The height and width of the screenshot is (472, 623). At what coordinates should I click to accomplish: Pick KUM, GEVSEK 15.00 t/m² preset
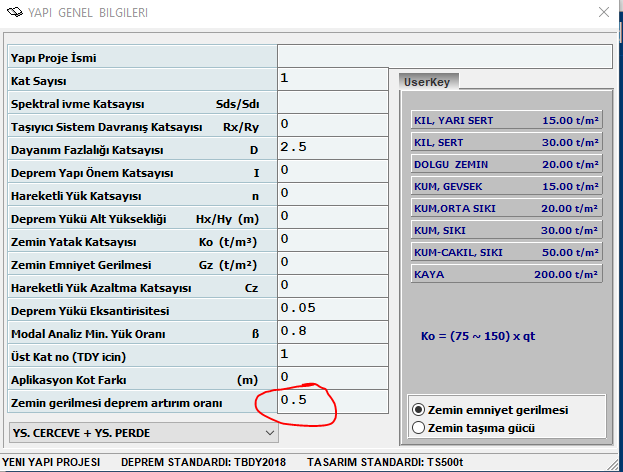(x=505, y=186)
